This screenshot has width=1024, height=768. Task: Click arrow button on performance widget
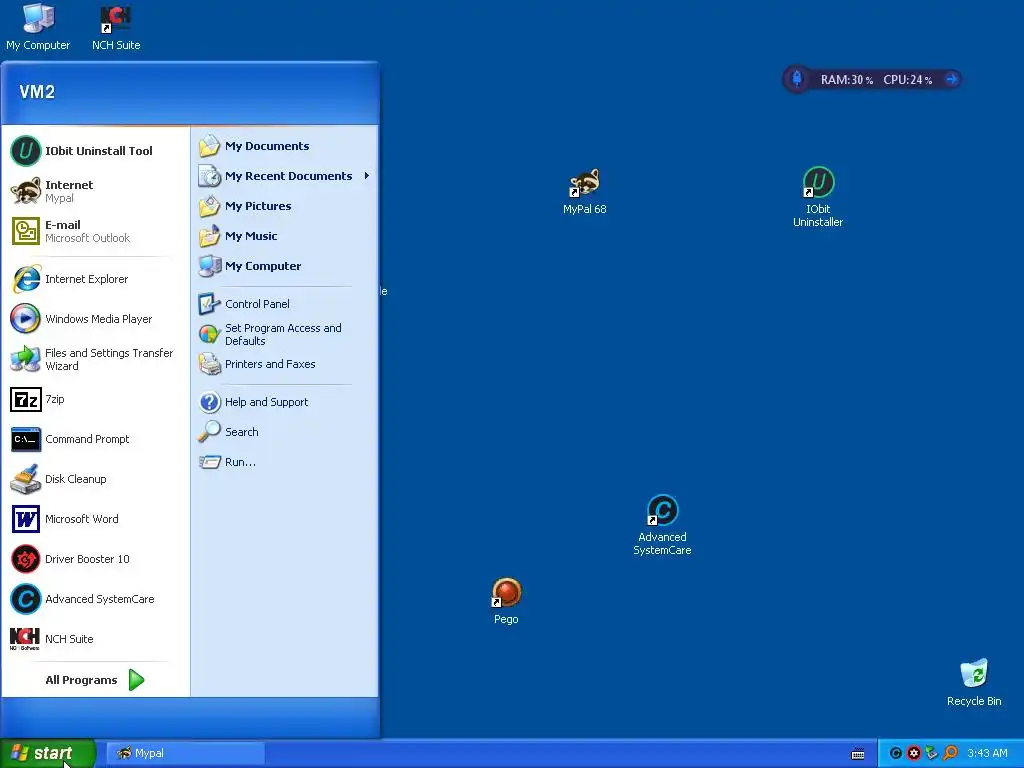[x=952, y=79]
